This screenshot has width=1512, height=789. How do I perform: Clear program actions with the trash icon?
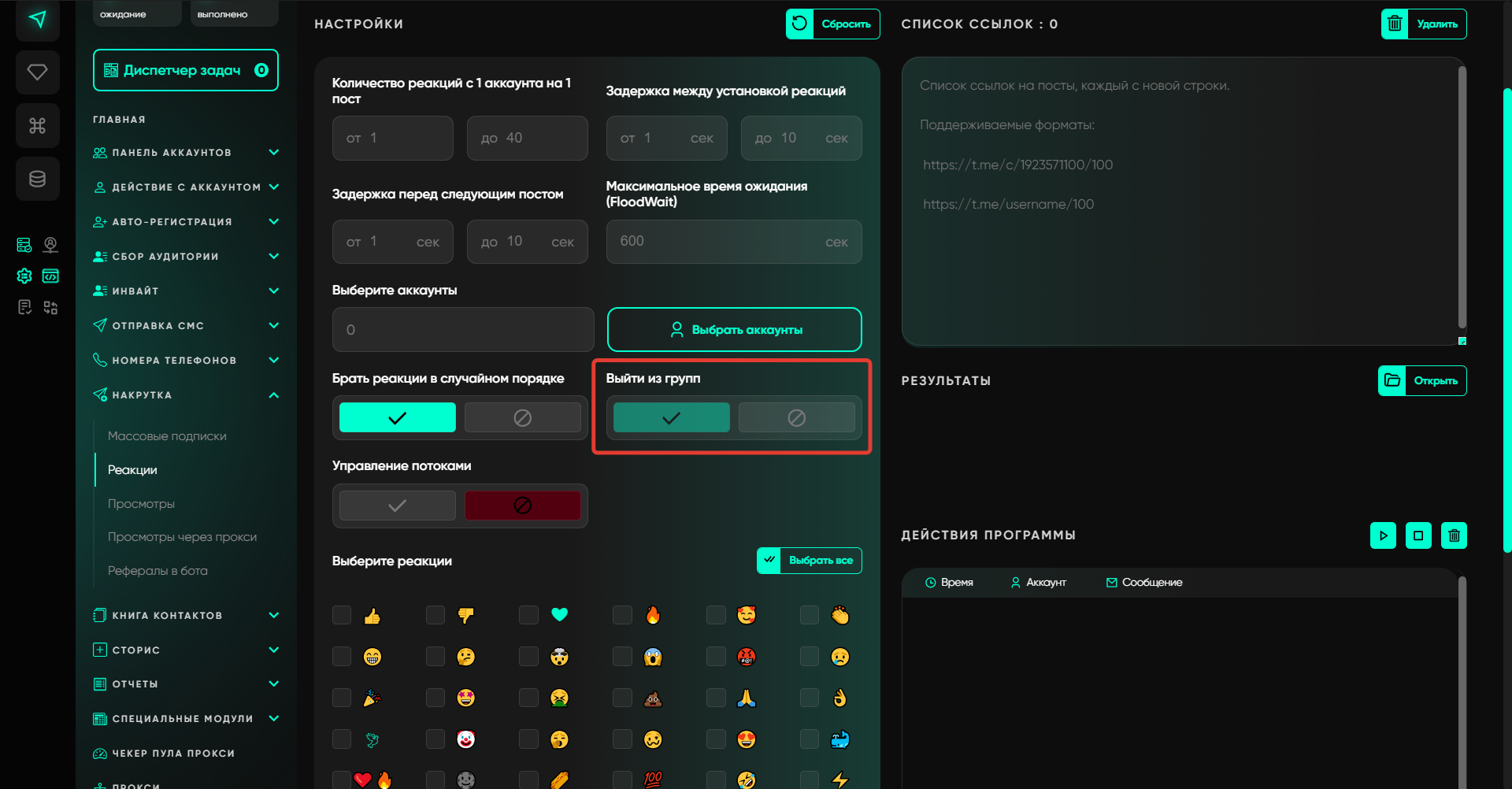1454,535
